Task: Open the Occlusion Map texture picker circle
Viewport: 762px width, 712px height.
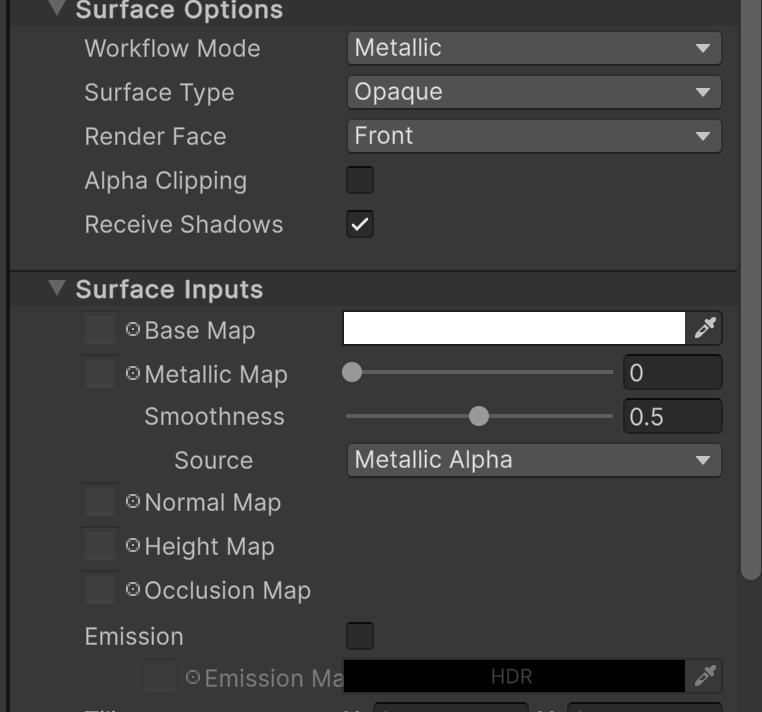Action: (x=133, y=590)
